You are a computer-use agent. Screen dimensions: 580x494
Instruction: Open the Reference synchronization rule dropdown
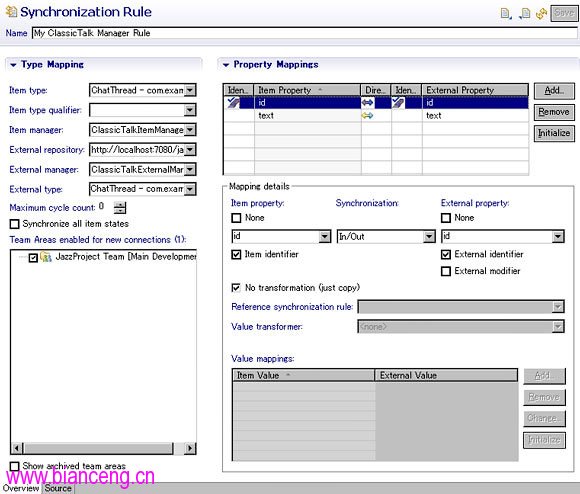(558, 307)
